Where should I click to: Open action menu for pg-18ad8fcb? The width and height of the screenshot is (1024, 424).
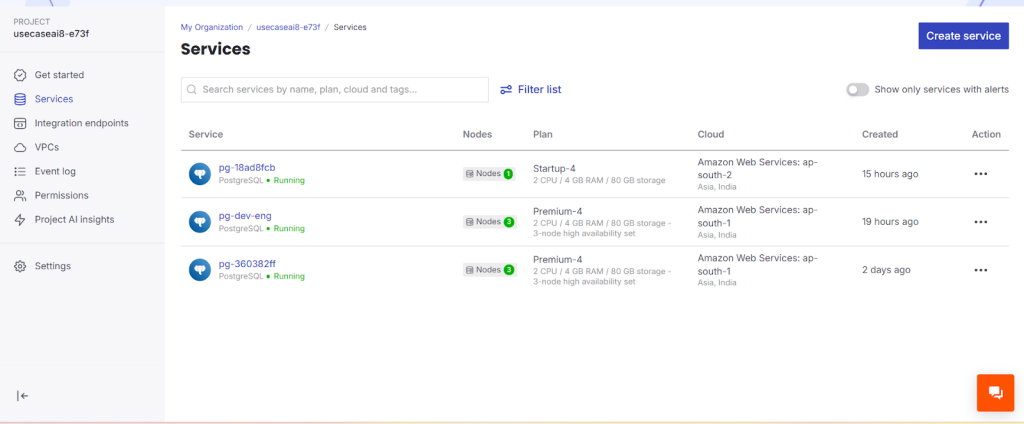pyautogui.click(x=980, y=174)
